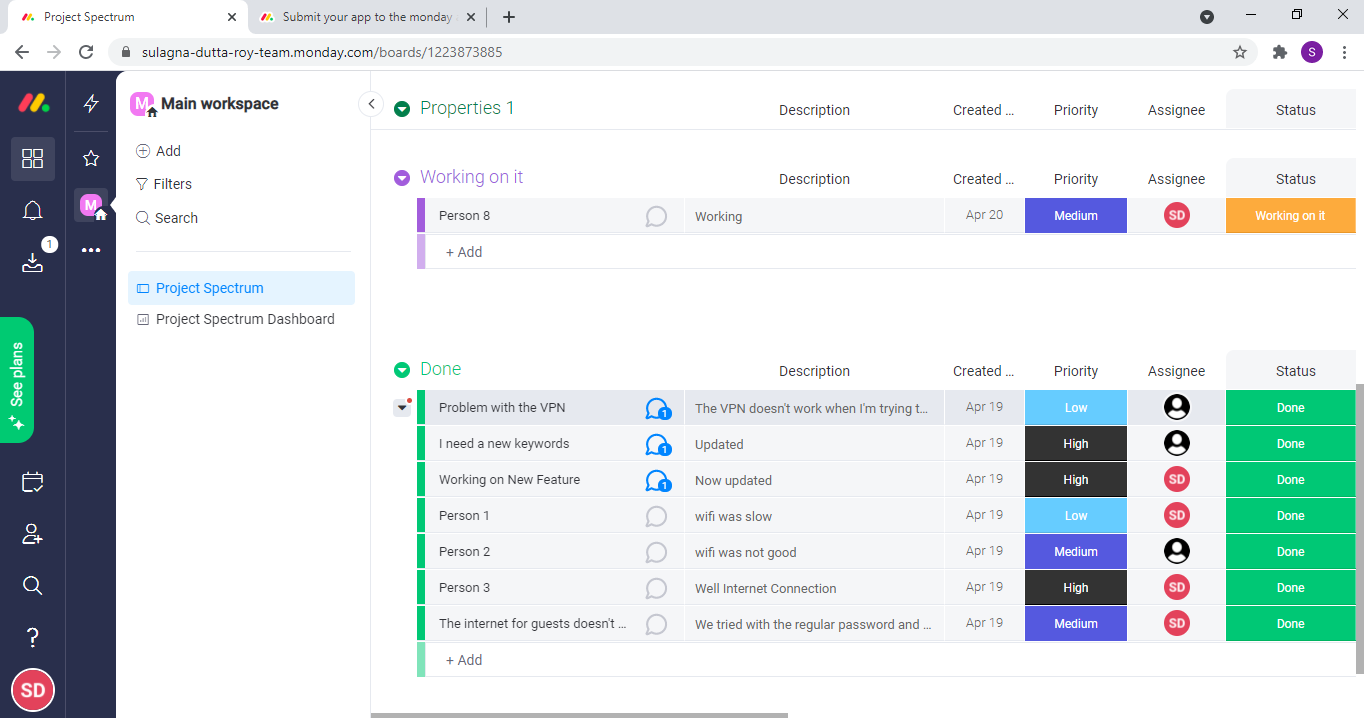
Task: Open the See plans banner
Action: [18, 380]
